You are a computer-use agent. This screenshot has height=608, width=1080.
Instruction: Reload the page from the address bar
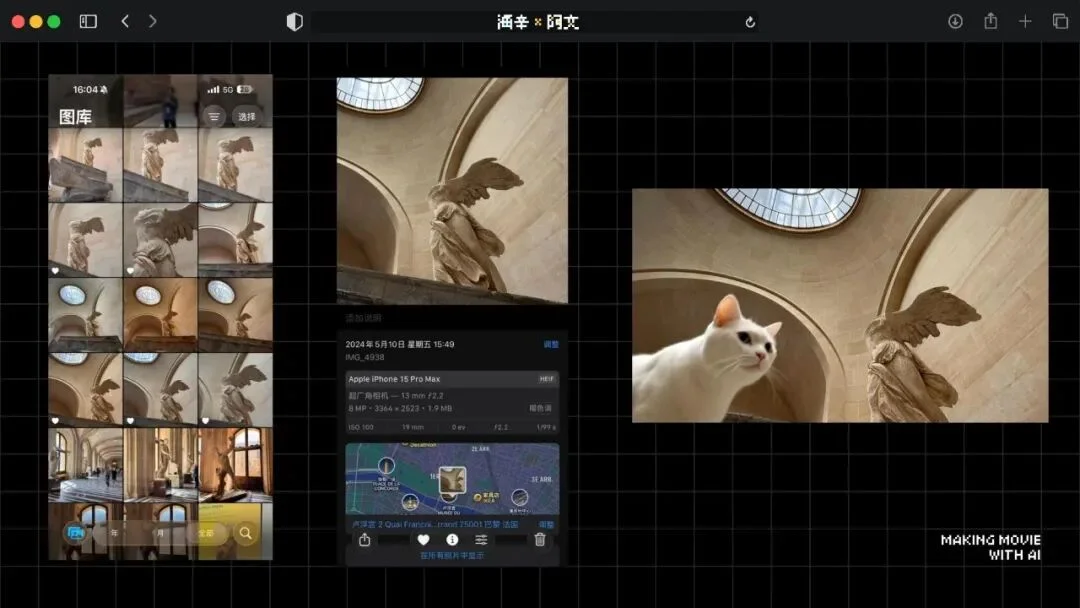[x=750, y=22]
